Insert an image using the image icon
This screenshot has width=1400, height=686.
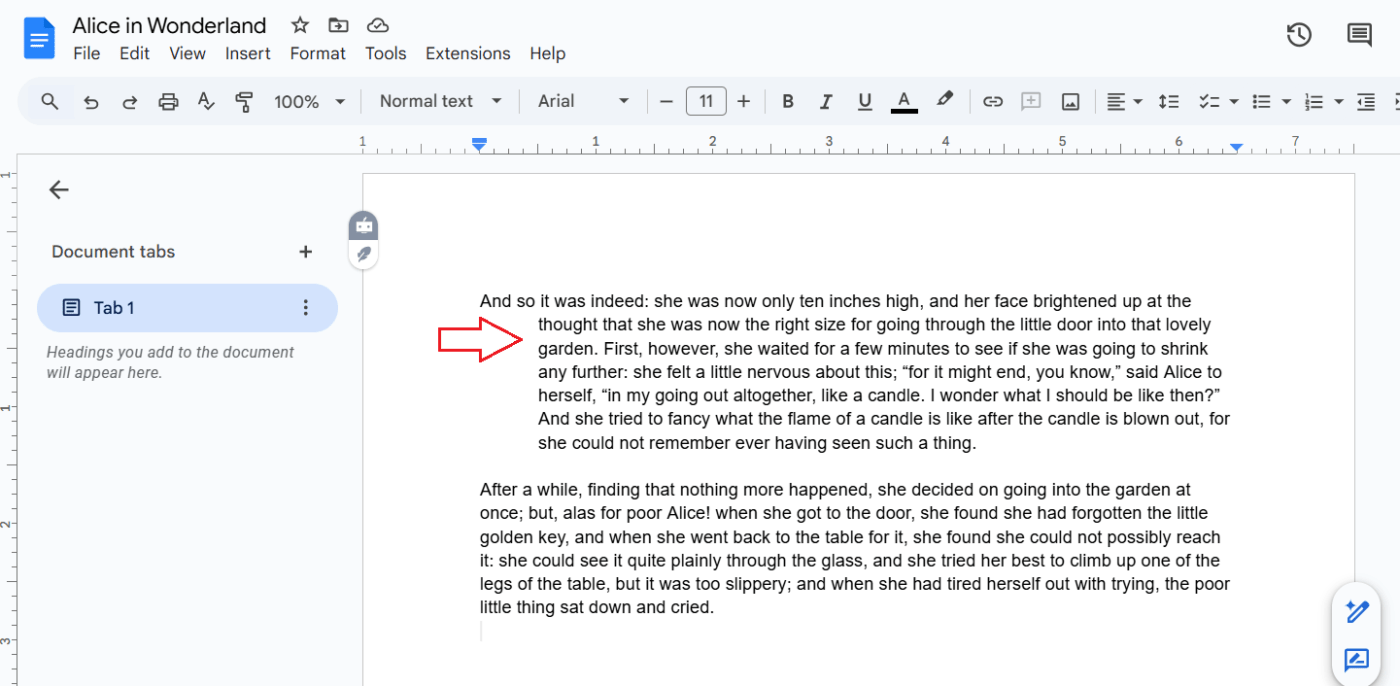pyautogui.click(x=1070, y=101)
